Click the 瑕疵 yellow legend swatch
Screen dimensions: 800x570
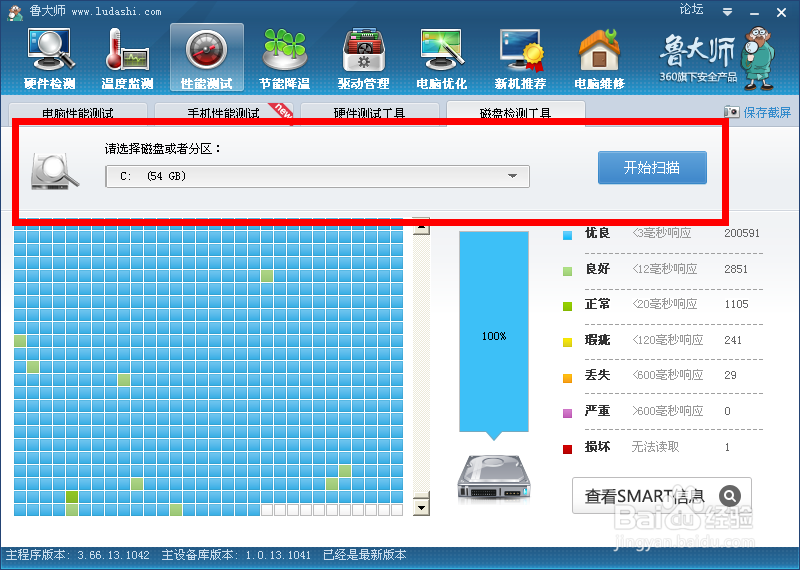pyautogui.click(x=567, y=342)
